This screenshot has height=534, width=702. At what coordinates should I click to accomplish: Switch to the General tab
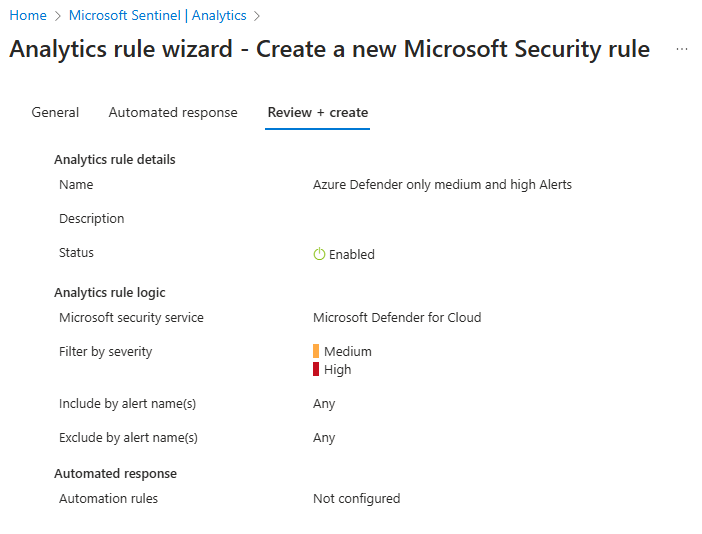pos(55,112)
